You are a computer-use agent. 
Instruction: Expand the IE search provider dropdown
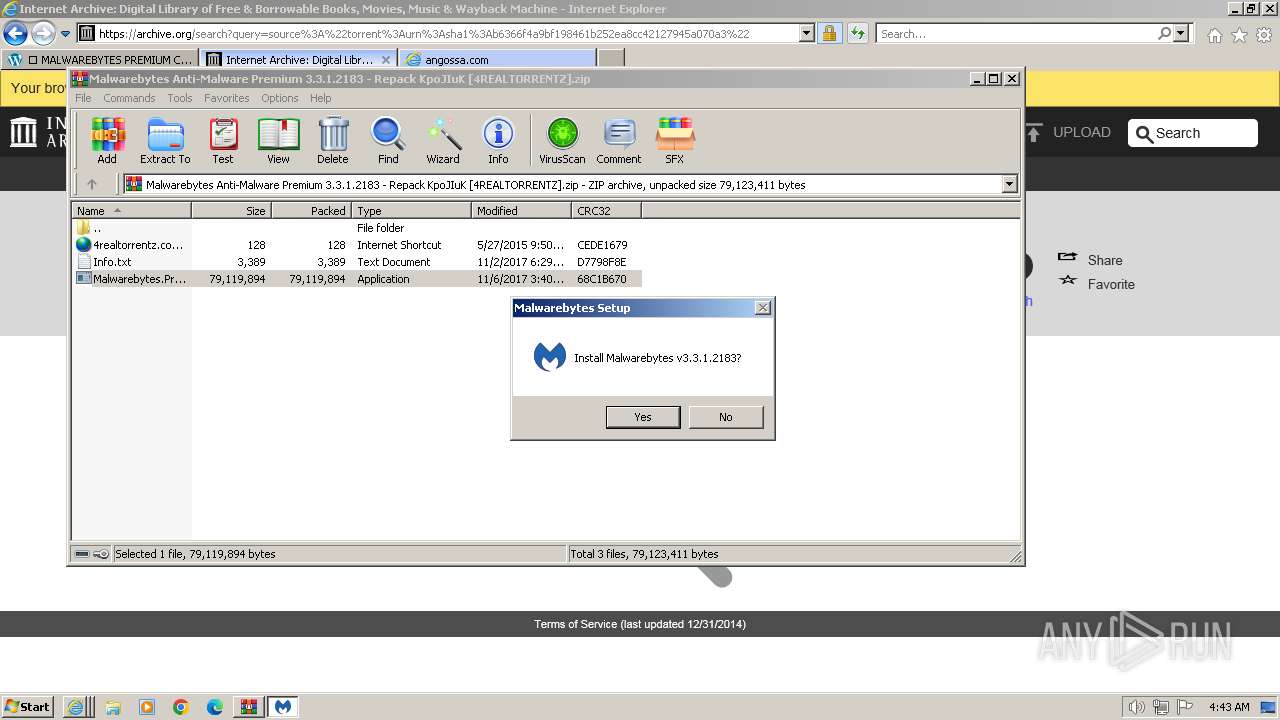[1182, 33]
